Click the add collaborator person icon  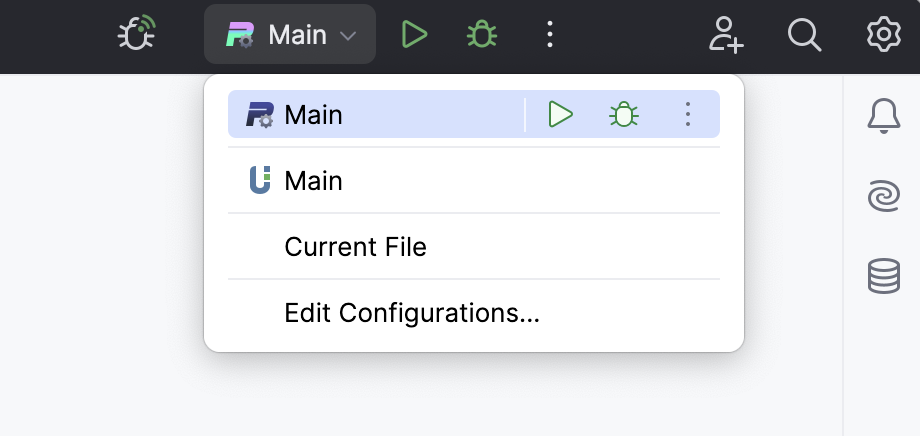tap(726, 35)
